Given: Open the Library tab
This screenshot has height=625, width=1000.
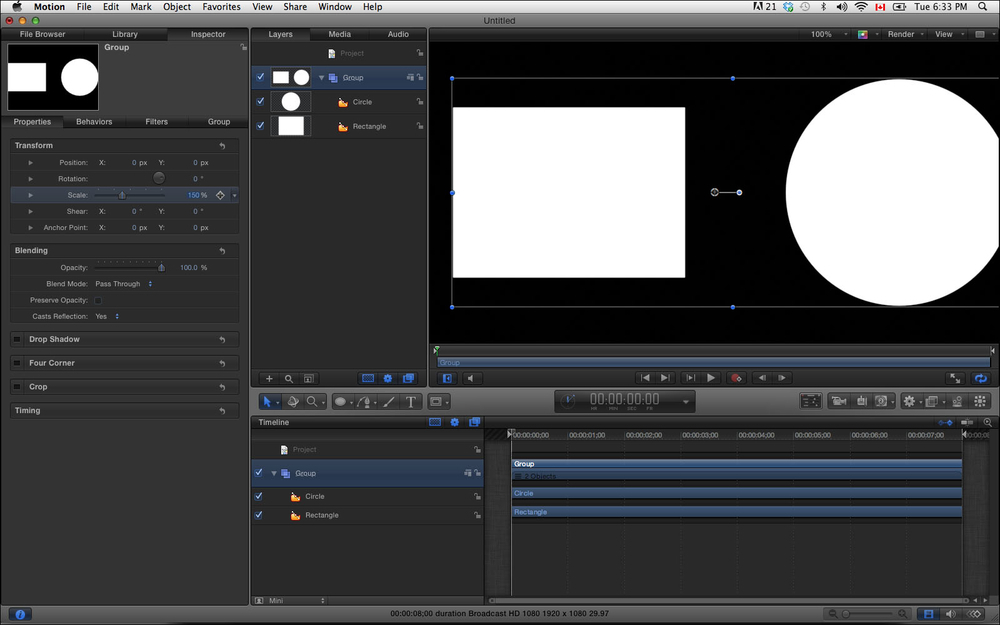Looking at the screenshot, I should [x=125, y=34].
